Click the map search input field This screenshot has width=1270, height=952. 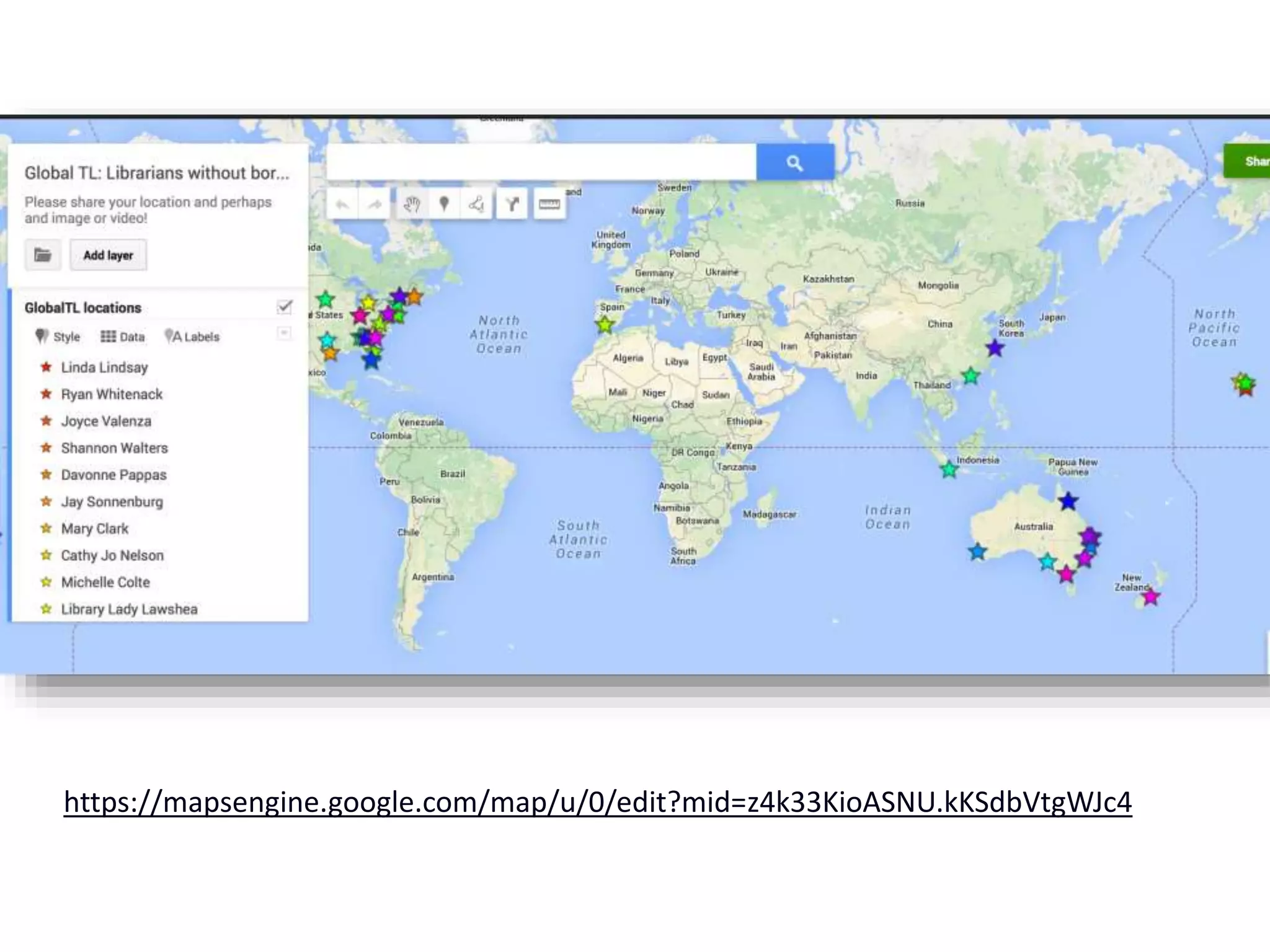pyautogui.click(x=541, y=162)
